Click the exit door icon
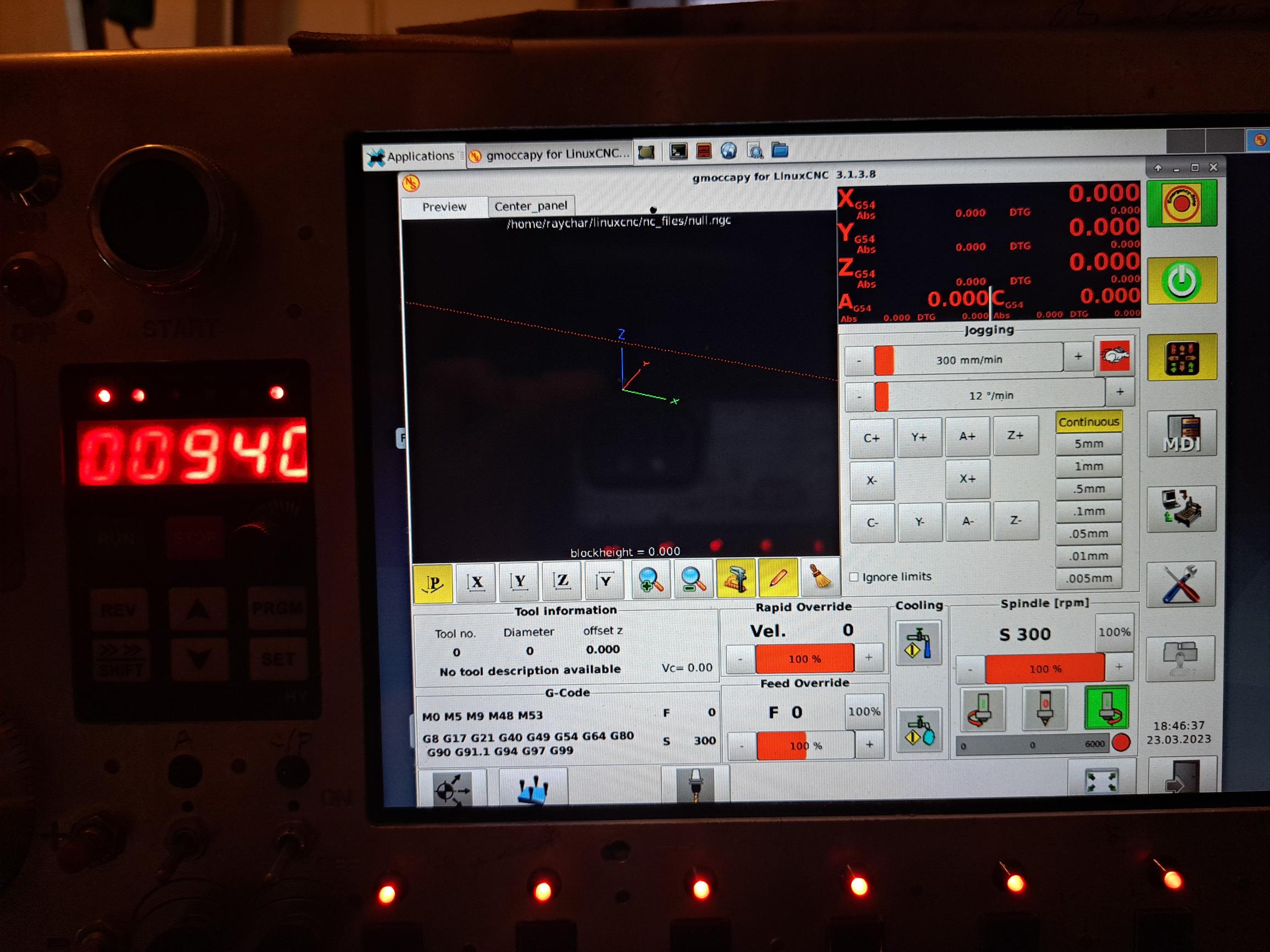 pyautogui.click(x=1183, y=775)
